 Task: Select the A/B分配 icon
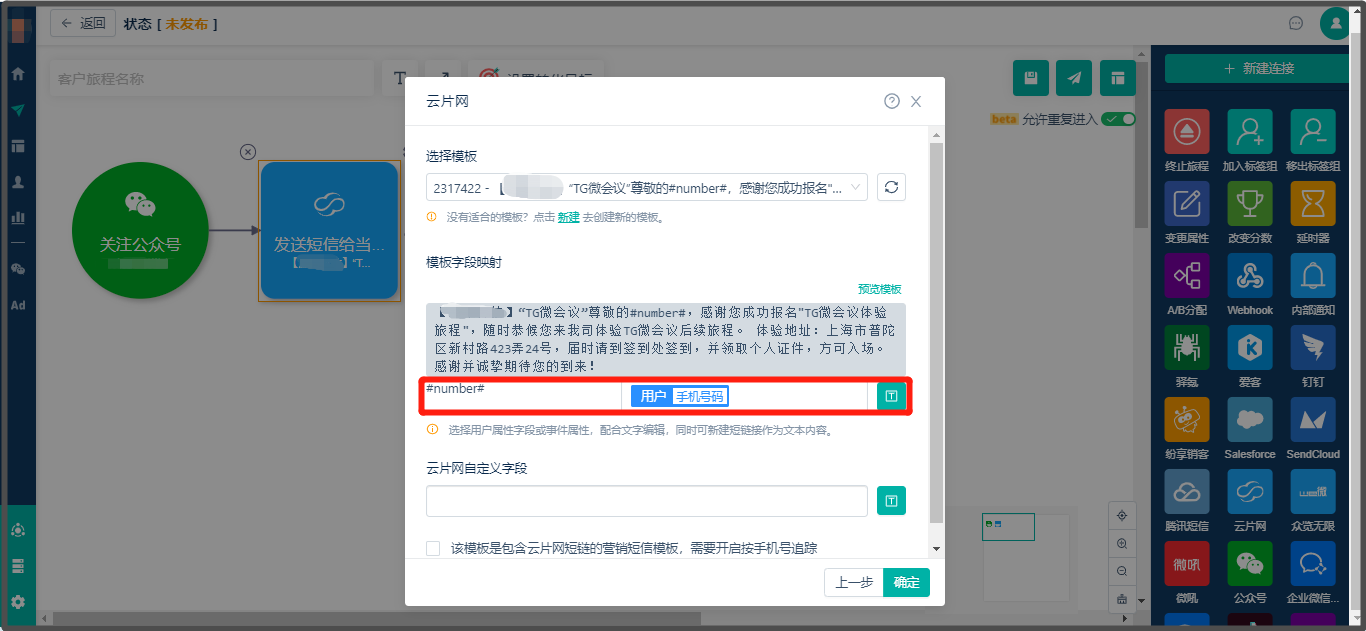click(x=1187, y=275)
